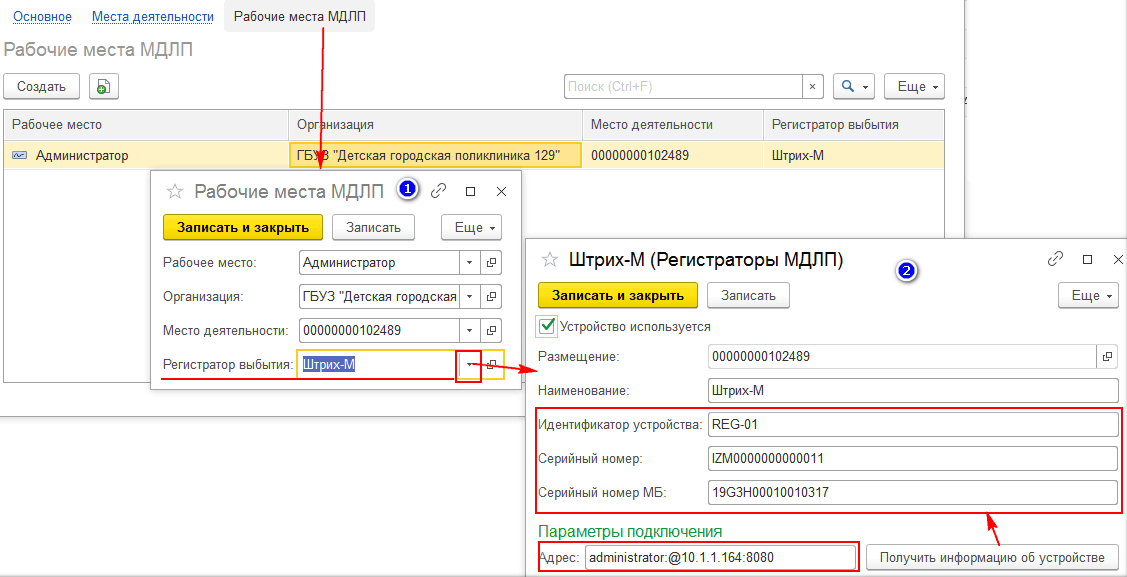Open the magnifier search options dropdown

[x=854, y=87]
